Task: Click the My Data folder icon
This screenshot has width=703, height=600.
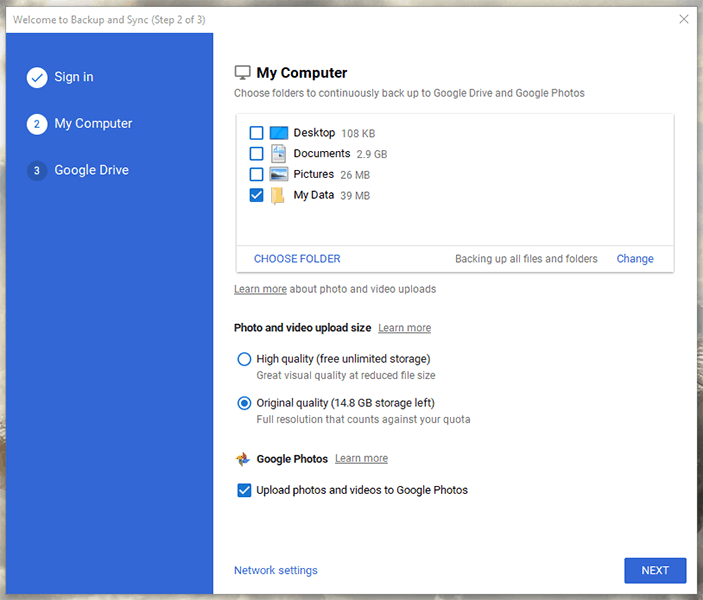Action: (x=278, y=196)
